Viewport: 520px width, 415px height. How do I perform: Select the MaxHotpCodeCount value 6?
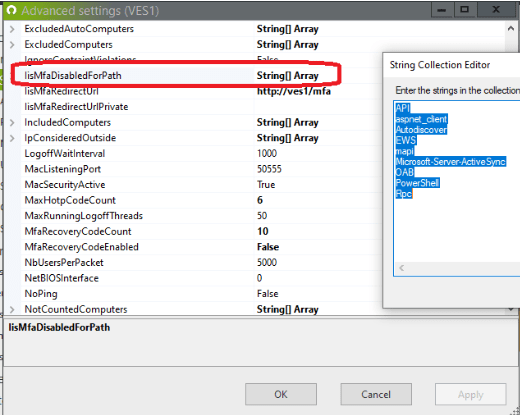pyautogui.click(x=260, y=200)
